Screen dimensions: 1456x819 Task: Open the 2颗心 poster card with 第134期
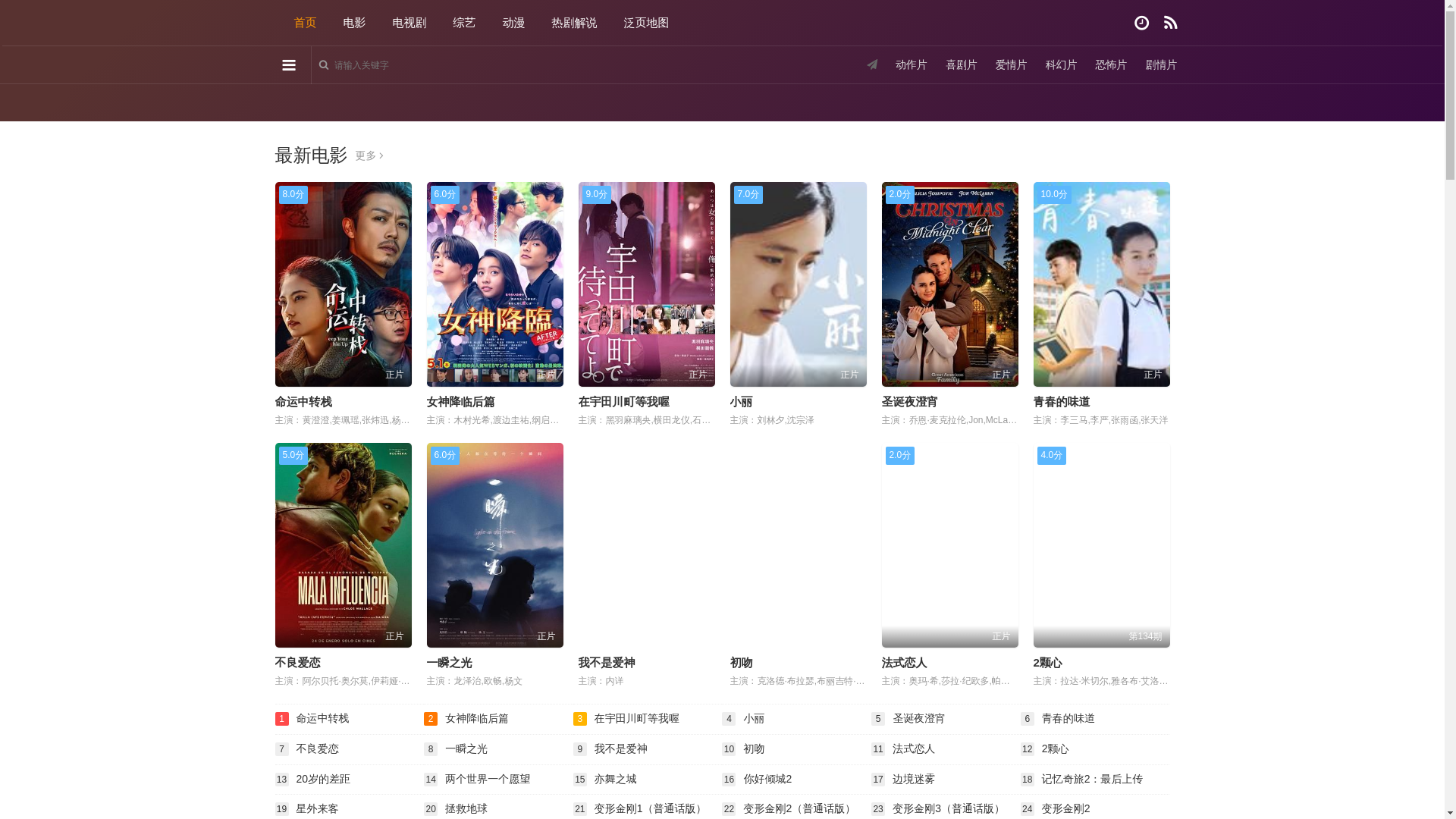pos(1102,545)
